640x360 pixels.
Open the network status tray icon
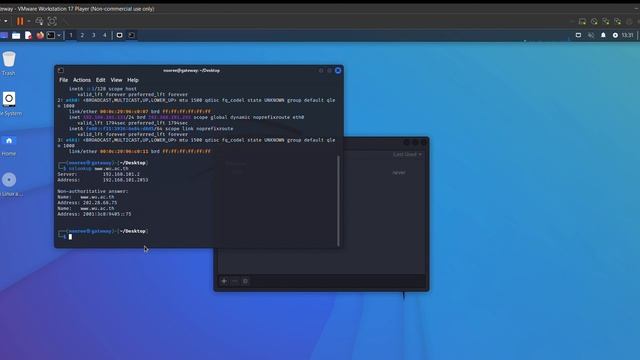578,36
